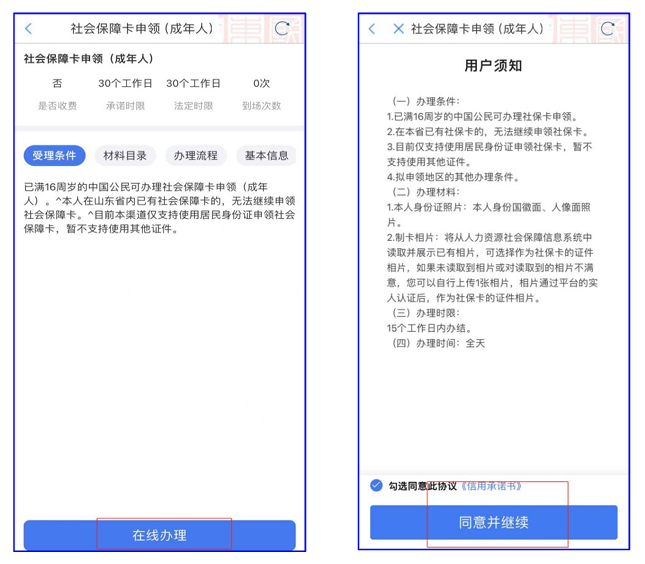Tap the 到场次数 info item

click(261, 94)
